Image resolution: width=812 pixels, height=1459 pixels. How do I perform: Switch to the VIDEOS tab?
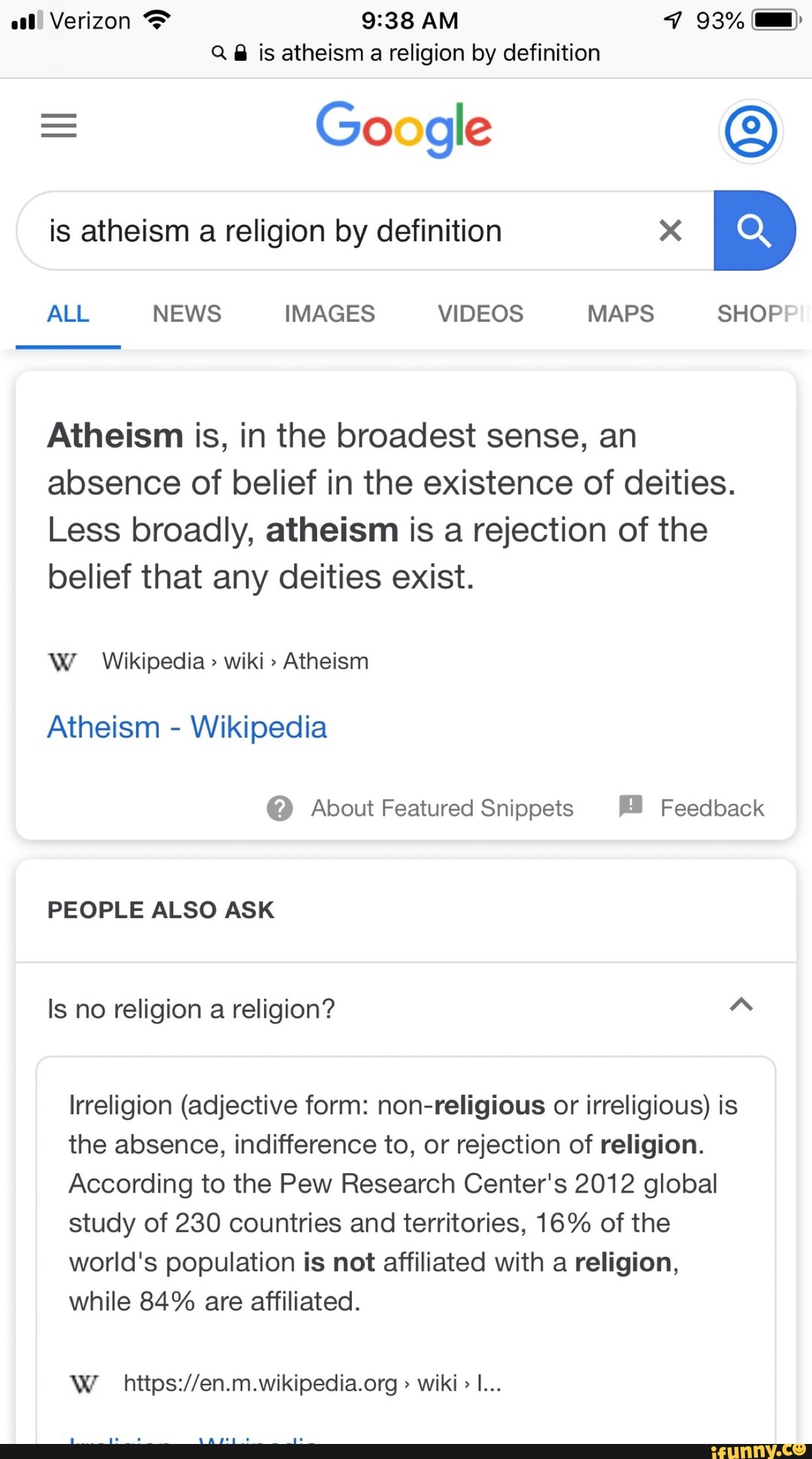[479, 314]
